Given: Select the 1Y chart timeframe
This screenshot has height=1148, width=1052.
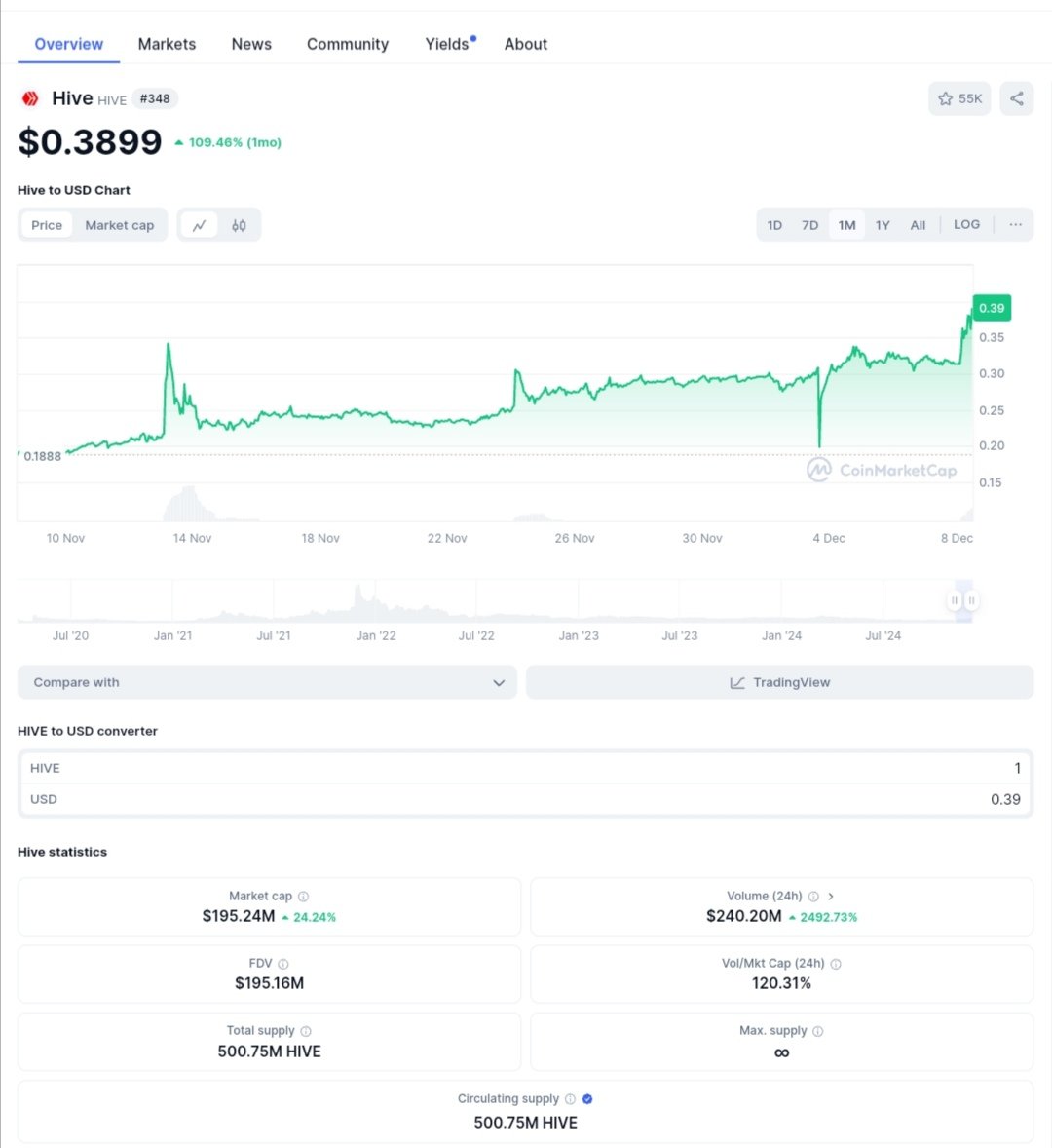Looking at the screenshot, I should [x=882, y=224].
